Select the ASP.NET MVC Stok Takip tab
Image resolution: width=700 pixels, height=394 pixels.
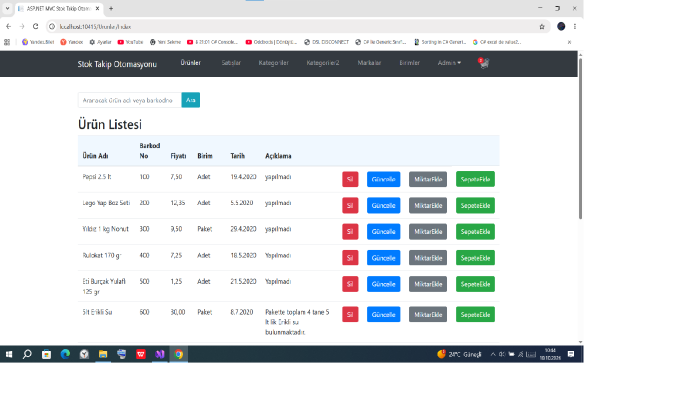pos(58,8)
